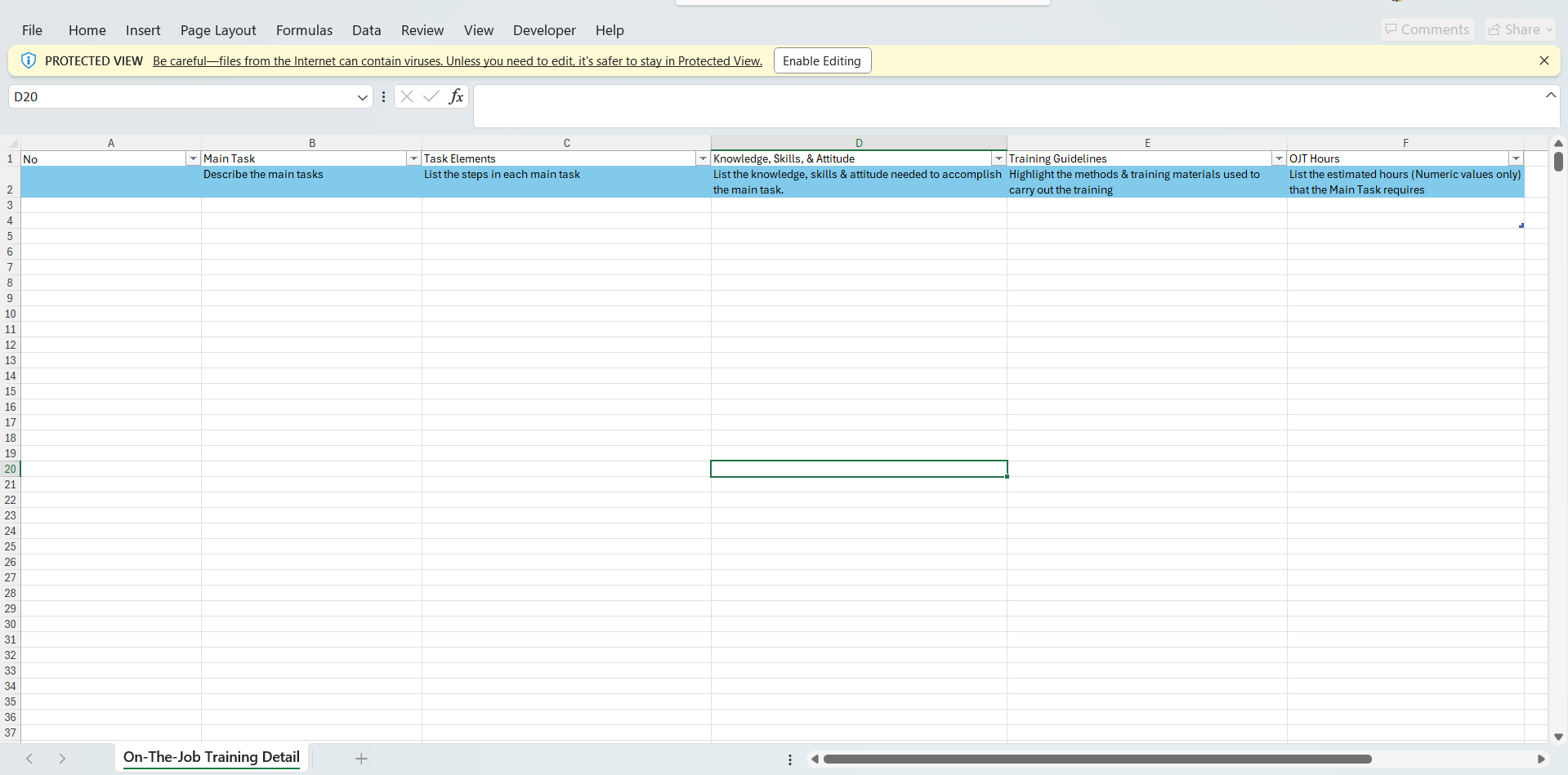The image size is (1568, 775).
Task: Switch to the Developer tab
Action: pyautogui.click(x=544, y=30)
